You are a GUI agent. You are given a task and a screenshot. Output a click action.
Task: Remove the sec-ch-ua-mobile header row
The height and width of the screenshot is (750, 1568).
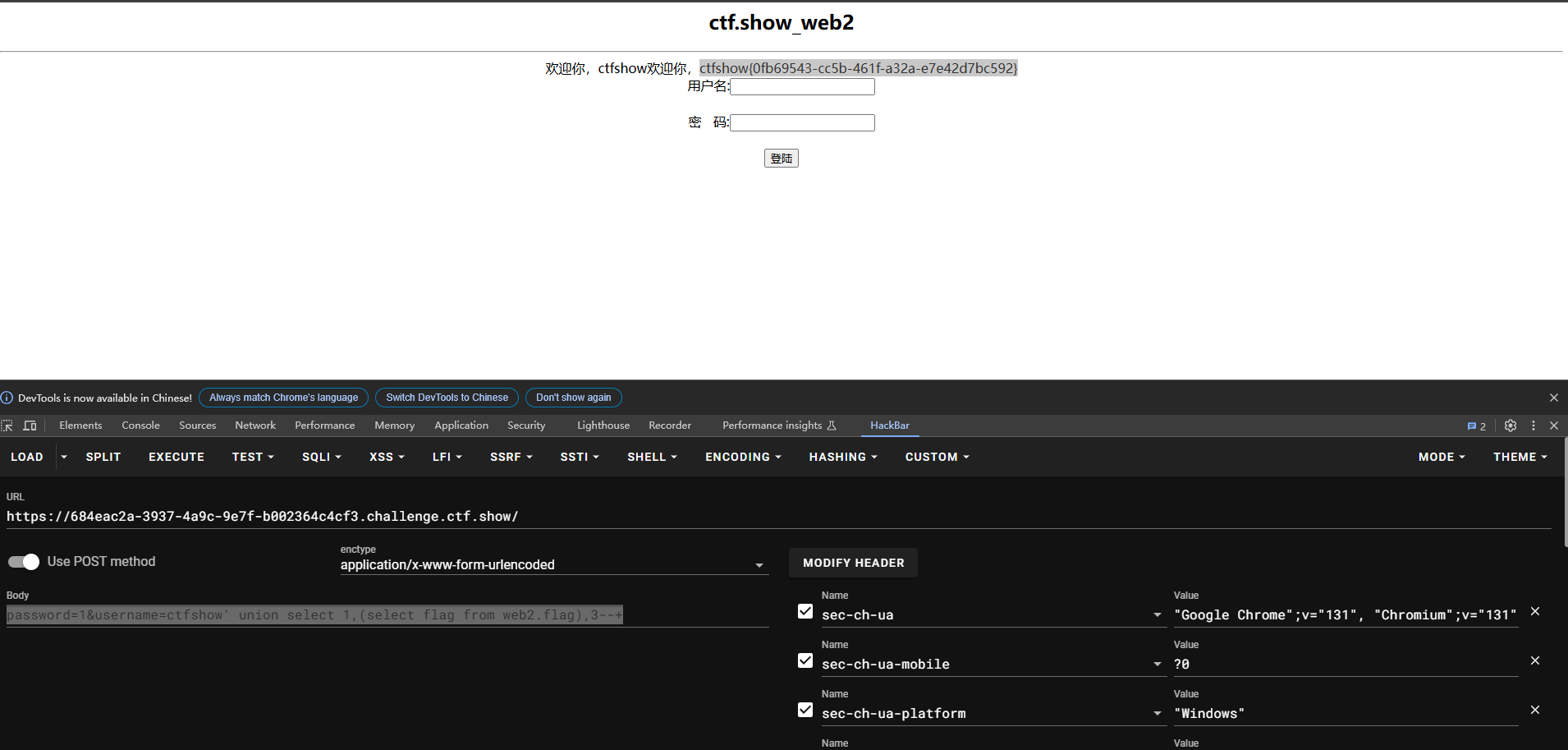pos(1535,661)
